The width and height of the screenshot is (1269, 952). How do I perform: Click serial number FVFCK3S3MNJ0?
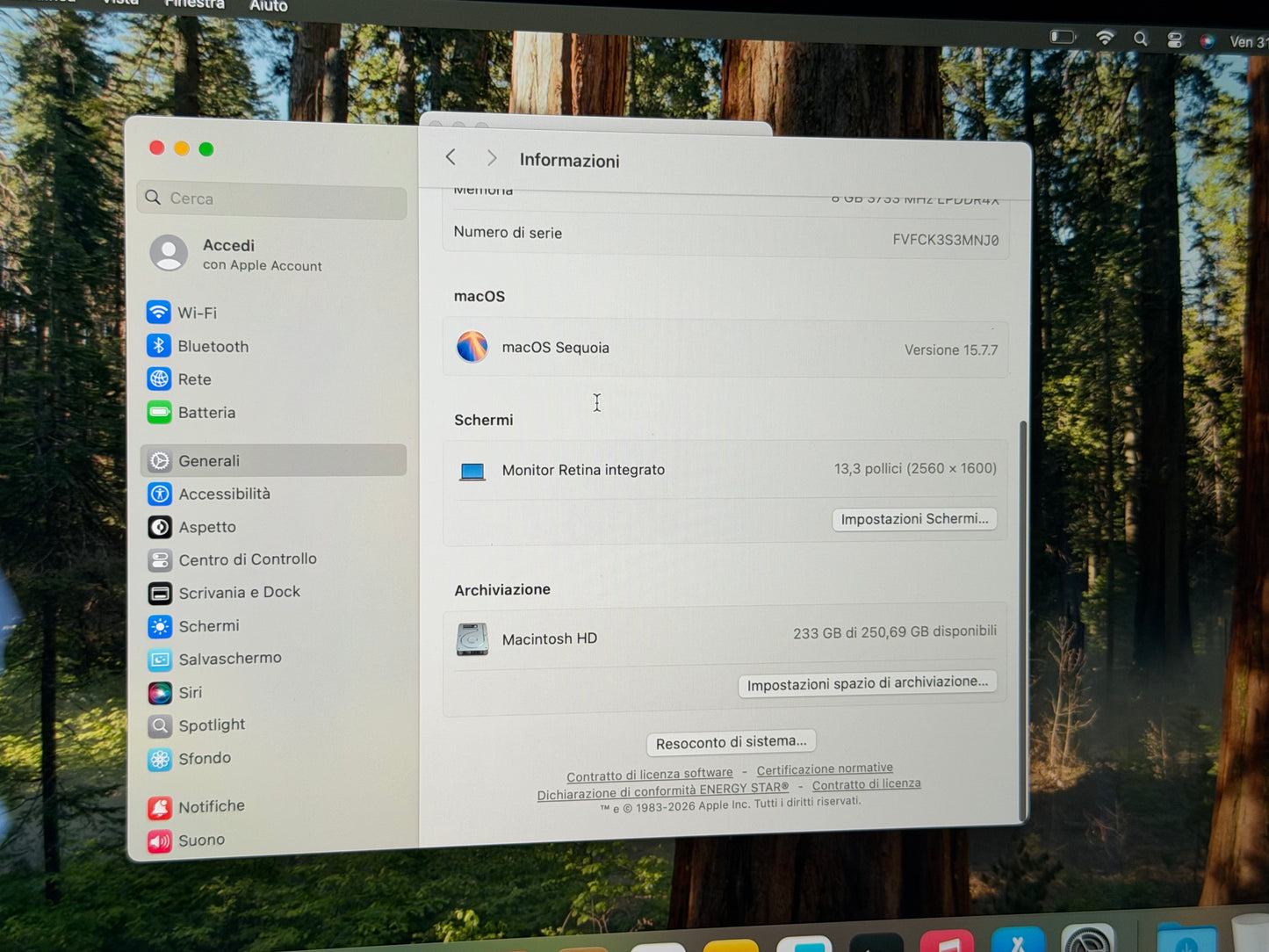(946, 240)
